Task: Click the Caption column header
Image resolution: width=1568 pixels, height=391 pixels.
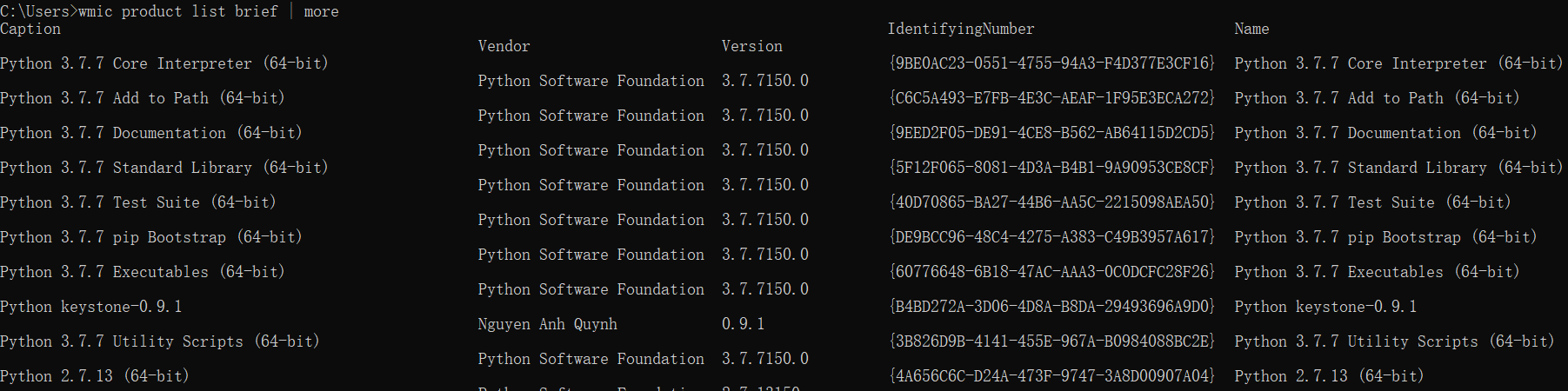Action: coord(30,29)
